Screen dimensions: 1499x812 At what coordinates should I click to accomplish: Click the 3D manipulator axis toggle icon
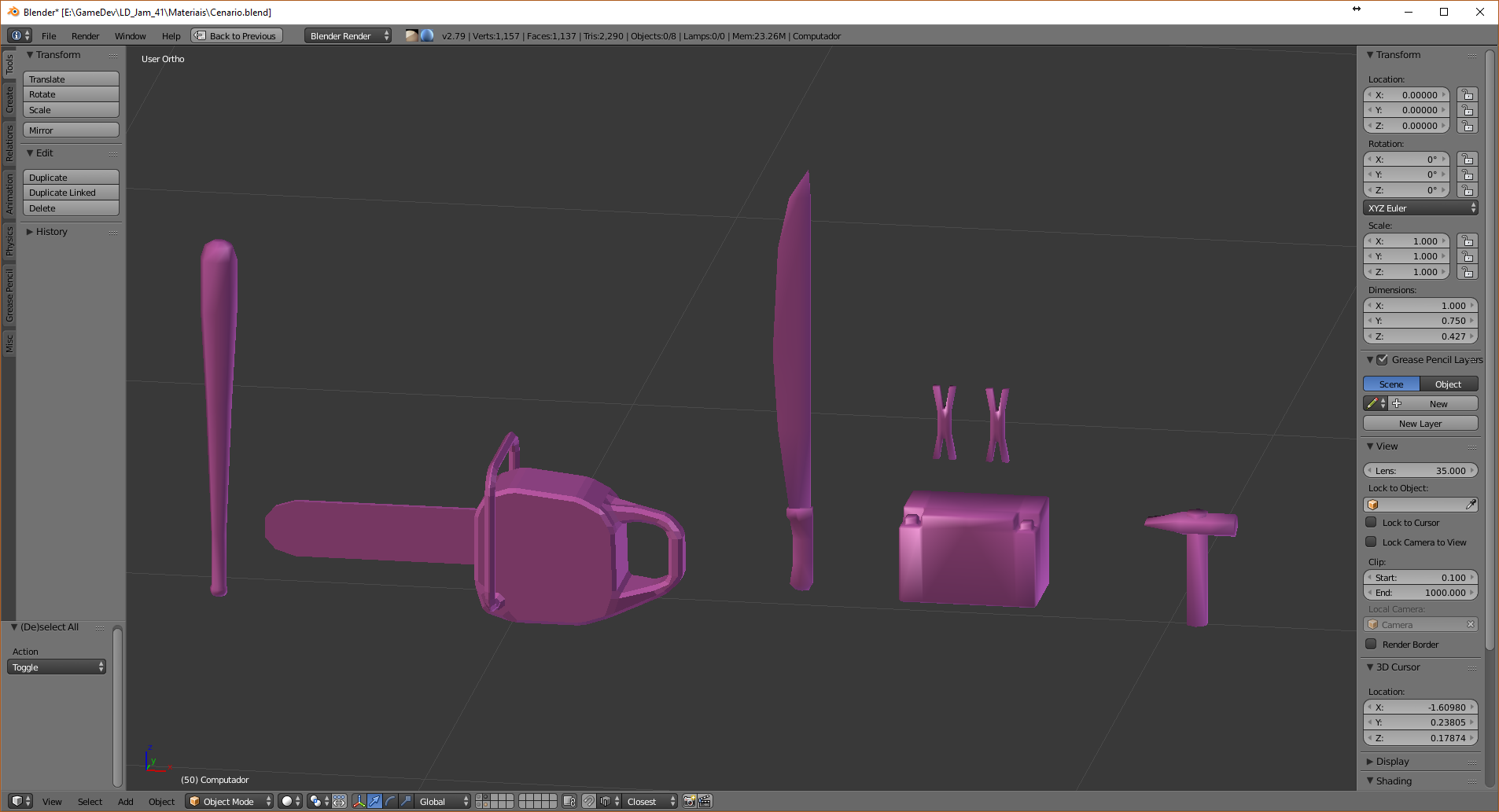tap(359, 801)
